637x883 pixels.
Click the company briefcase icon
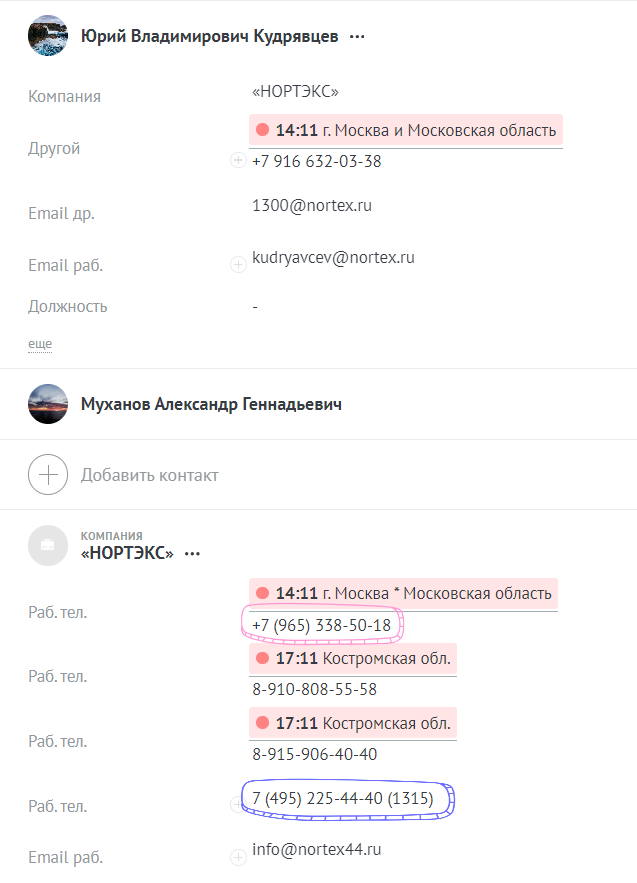click(x=48, y=546)
